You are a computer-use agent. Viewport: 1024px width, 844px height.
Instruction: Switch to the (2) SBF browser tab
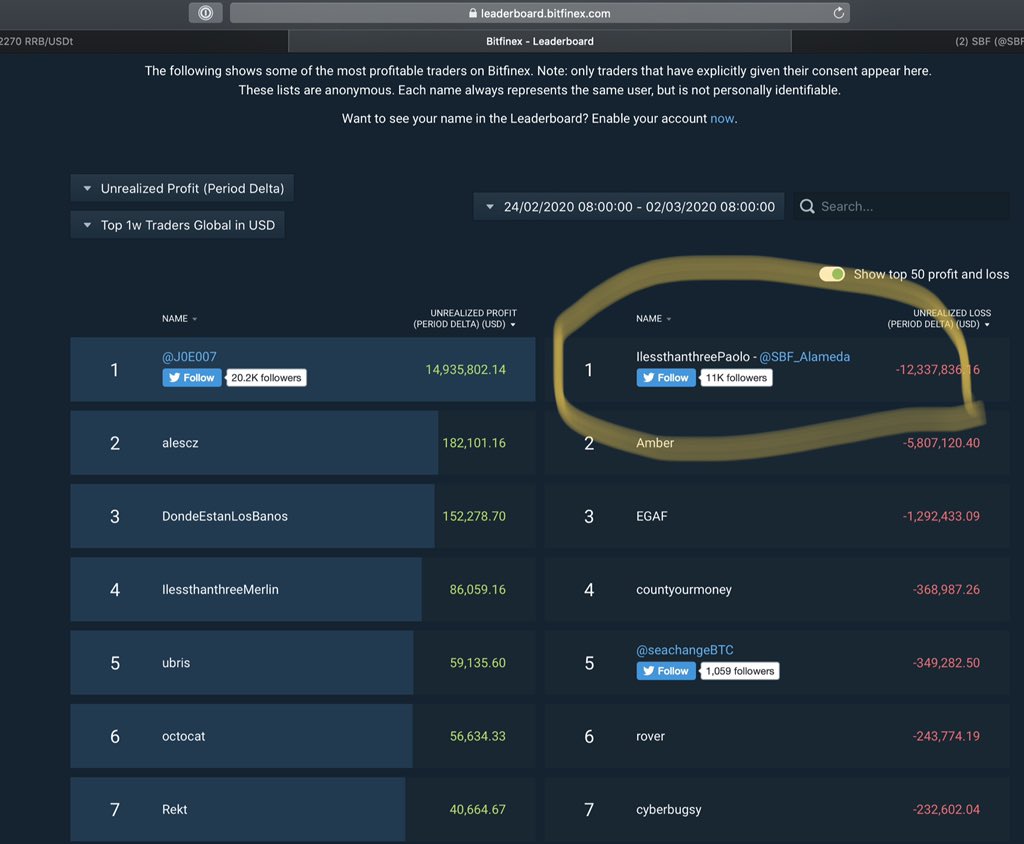(908, 41)
